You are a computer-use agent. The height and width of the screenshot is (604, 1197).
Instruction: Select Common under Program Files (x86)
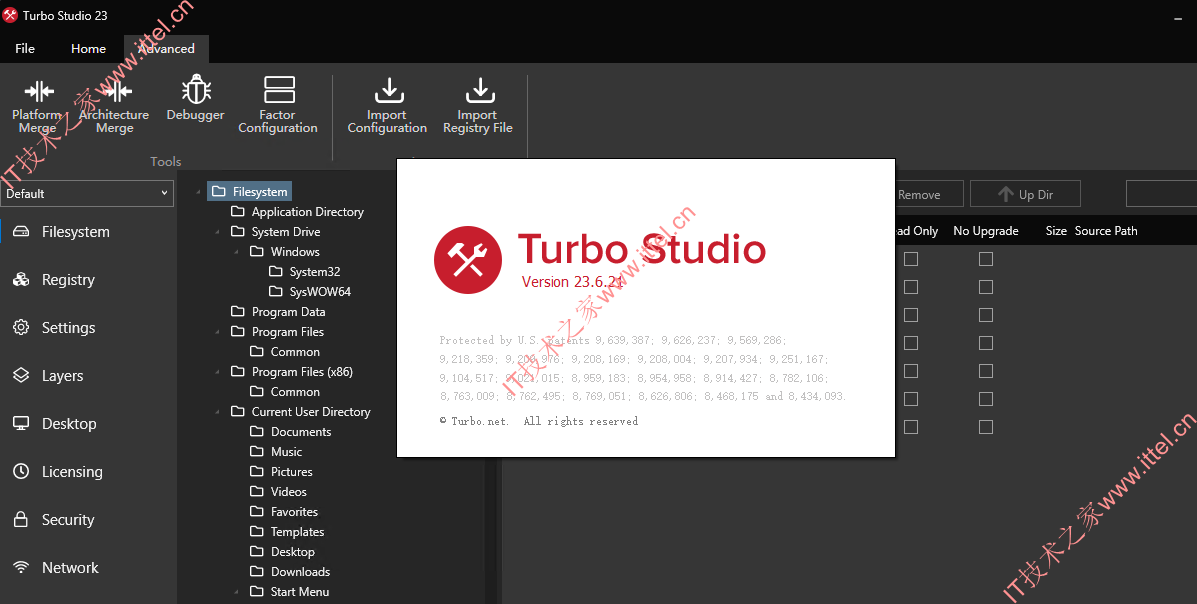point(295,391)
